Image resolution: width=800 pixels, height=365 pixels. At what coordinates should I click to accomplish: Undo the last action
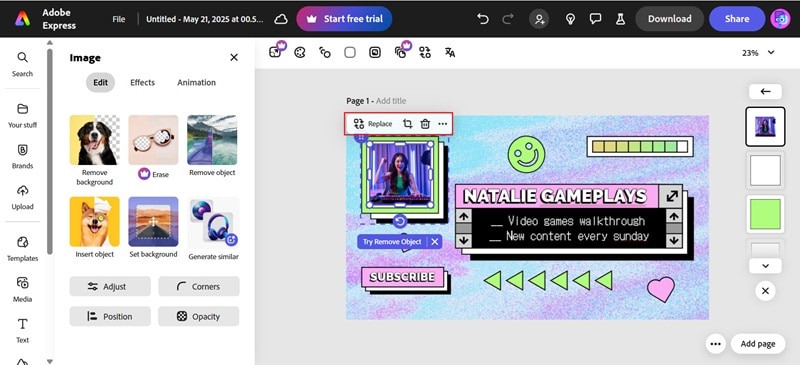coord(482,19)
